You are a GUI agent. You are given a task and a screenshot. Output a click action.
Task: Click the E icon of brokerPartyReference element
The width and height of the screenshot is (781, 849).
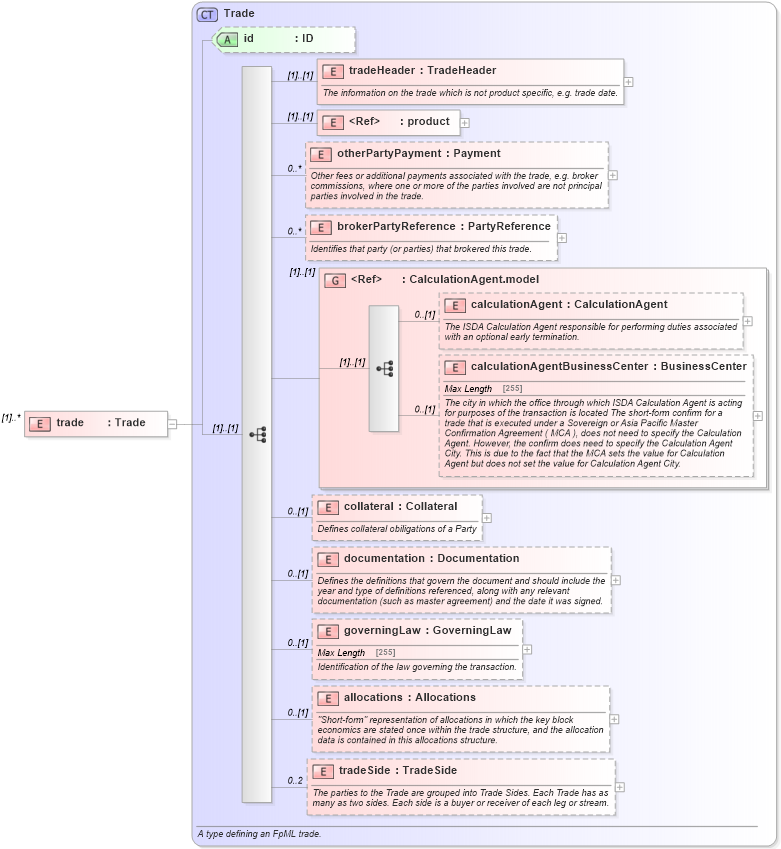321,227
